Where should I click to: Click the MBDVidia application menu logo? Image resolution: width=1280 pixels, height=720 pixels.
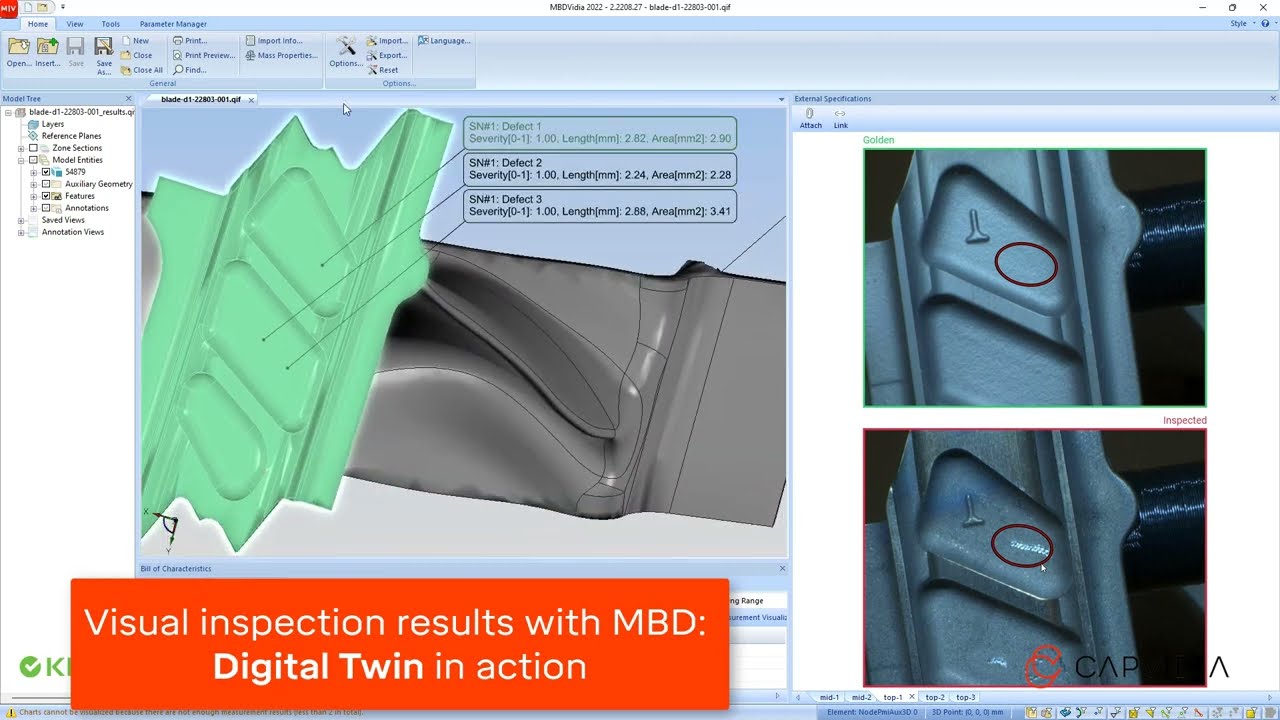coord(8,7)
